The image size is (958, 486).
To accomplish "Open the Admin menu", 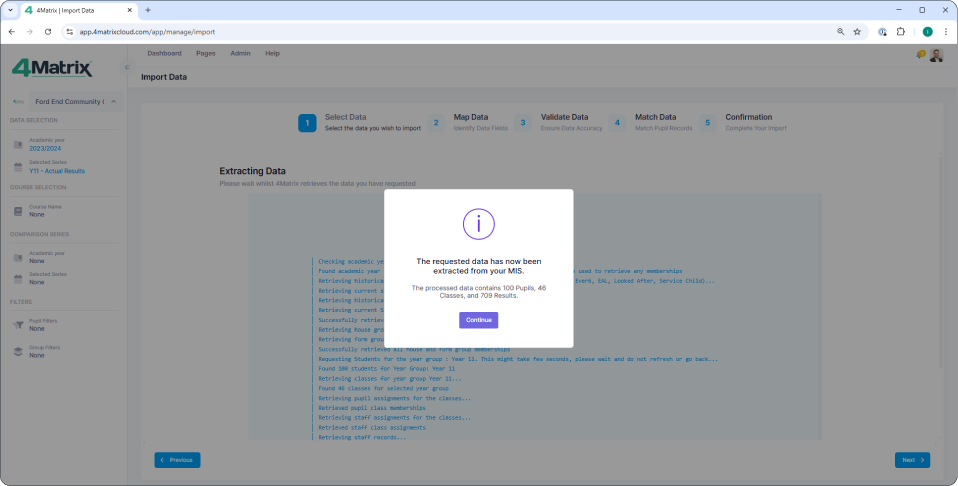I will [240, 53].
